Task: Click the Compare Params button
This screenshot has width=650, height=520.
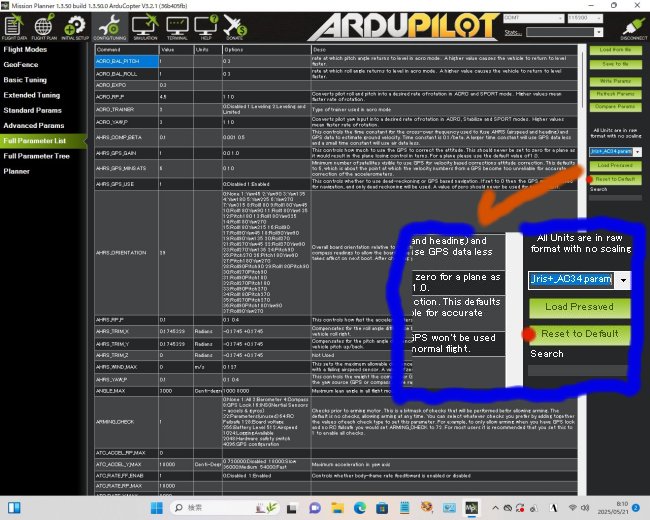Action: [615, 107]
